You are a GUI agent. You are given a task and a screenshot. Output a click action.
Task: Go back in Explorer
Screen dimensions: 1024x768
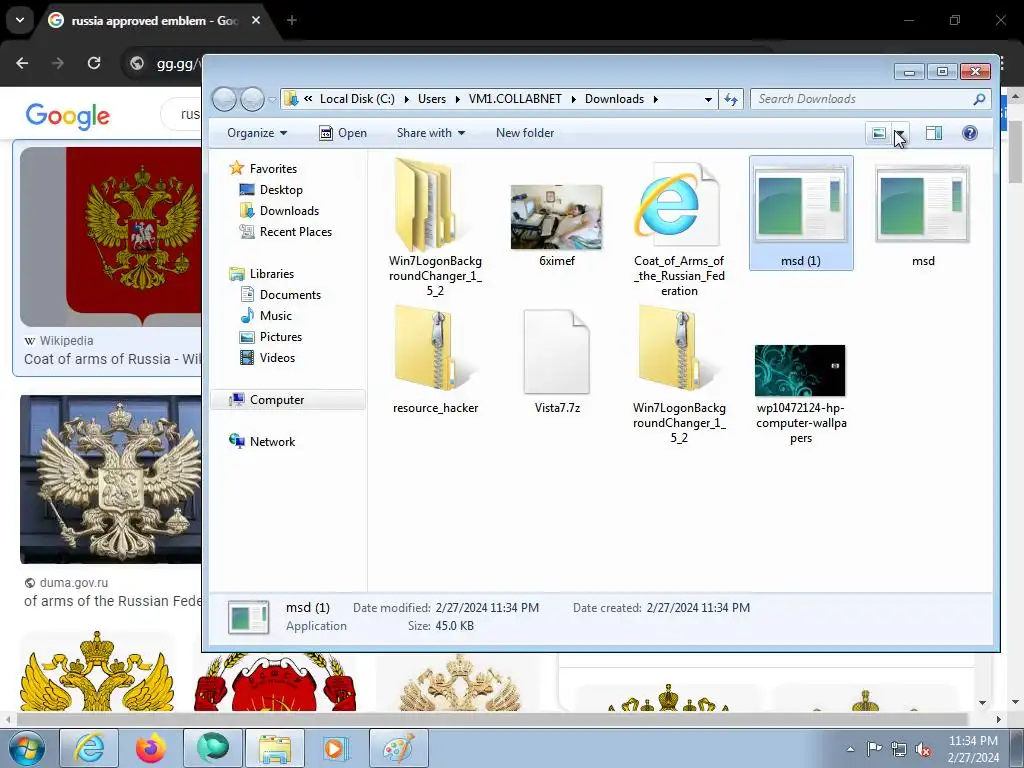click(225, 99)
